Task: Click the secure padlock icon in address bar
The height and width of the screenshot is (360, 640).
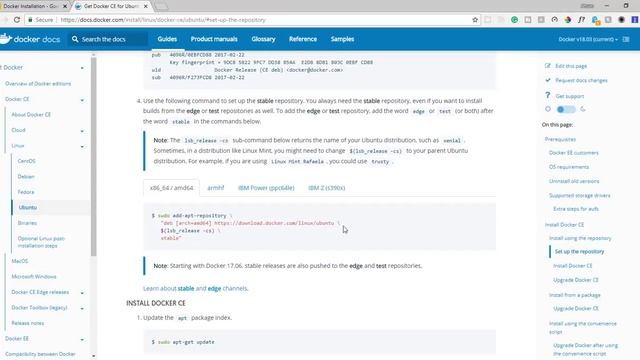Action: pos(30,20)
